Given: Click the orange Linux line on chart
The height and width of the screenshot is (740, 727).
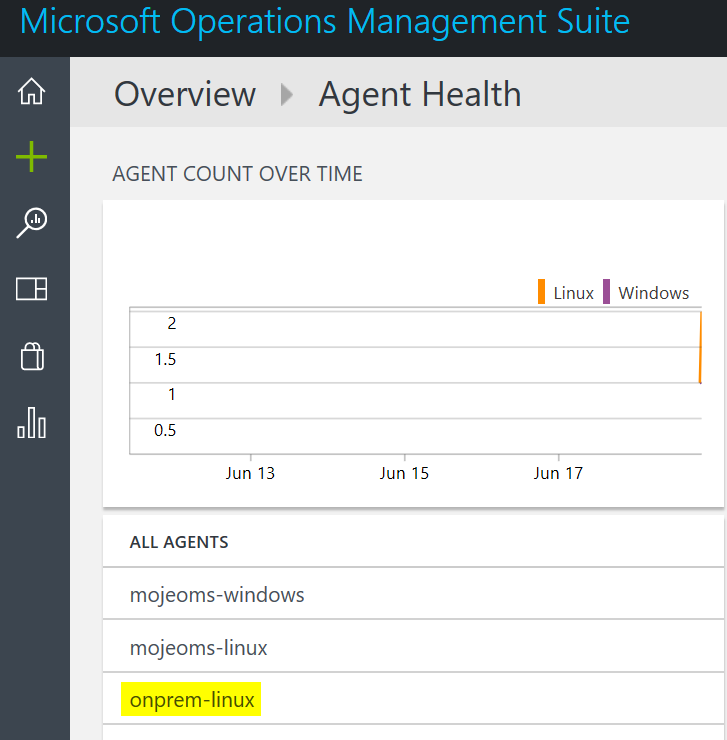Looking at the screenshot, I should [701, 347].
